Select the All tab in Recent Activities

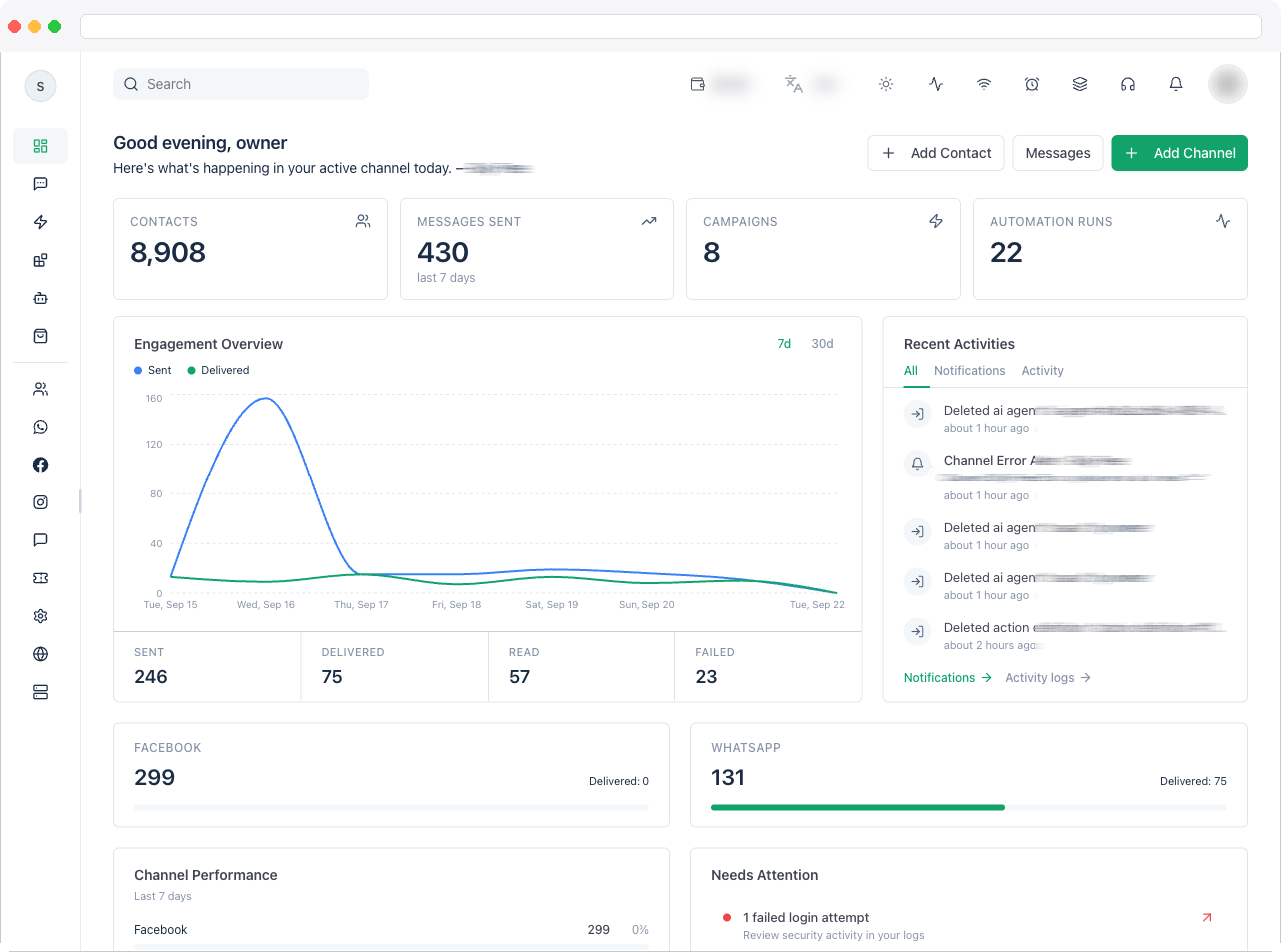click(911, 371)
